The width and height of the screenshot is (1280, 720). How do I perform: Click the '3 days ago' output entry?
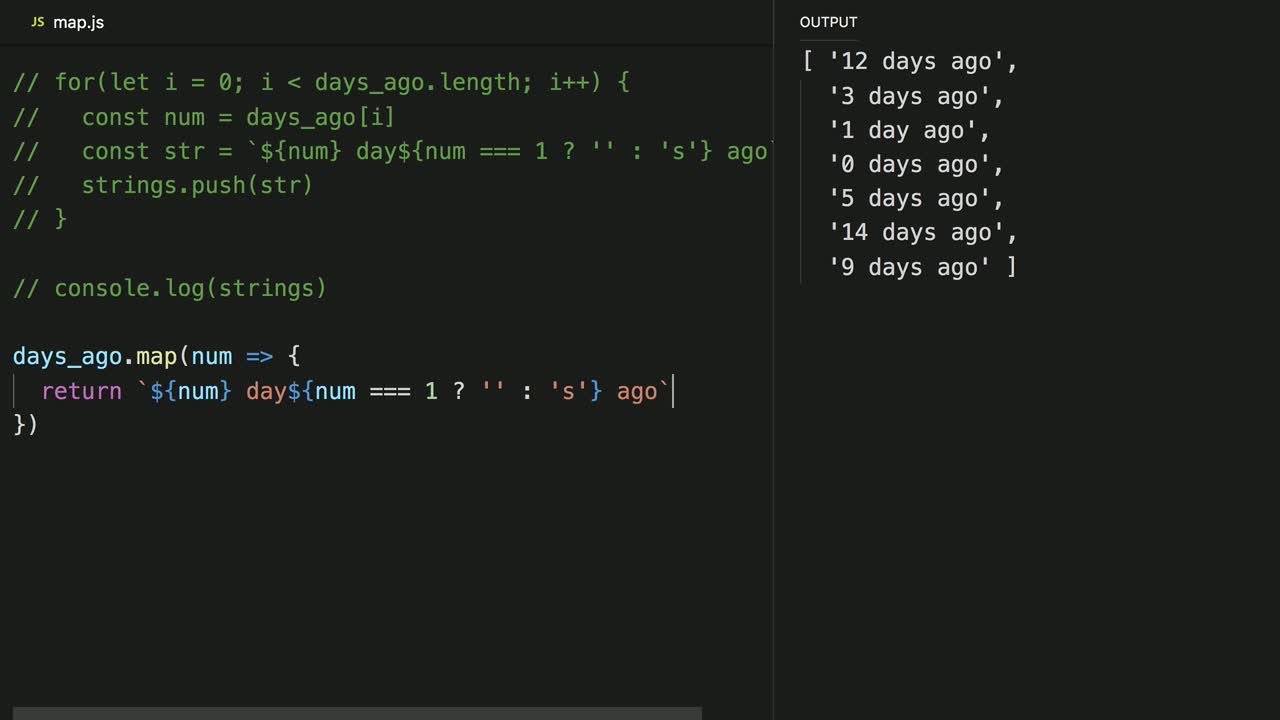click(x=915, y=97)
